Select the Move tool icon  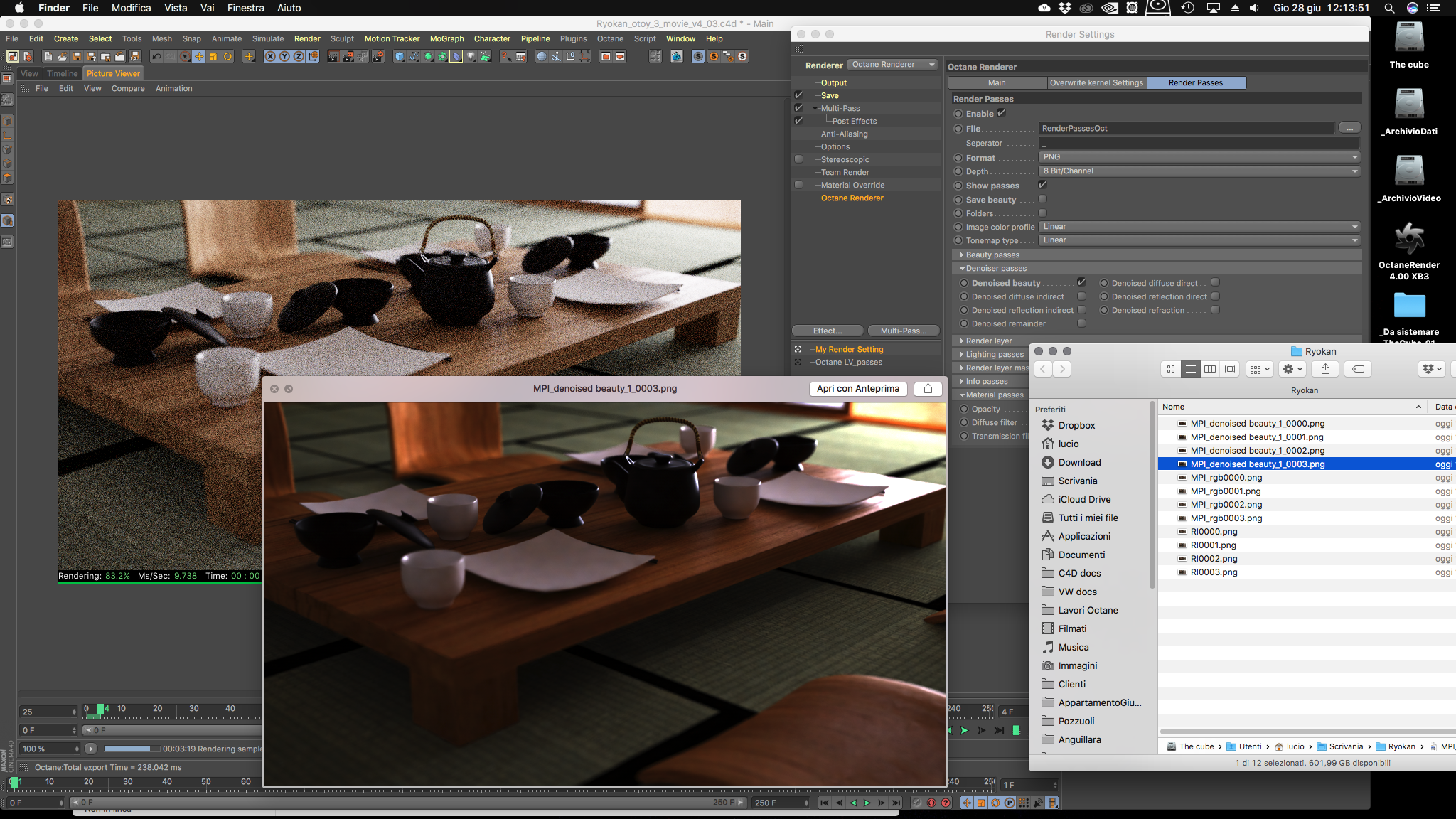(199, 57)
